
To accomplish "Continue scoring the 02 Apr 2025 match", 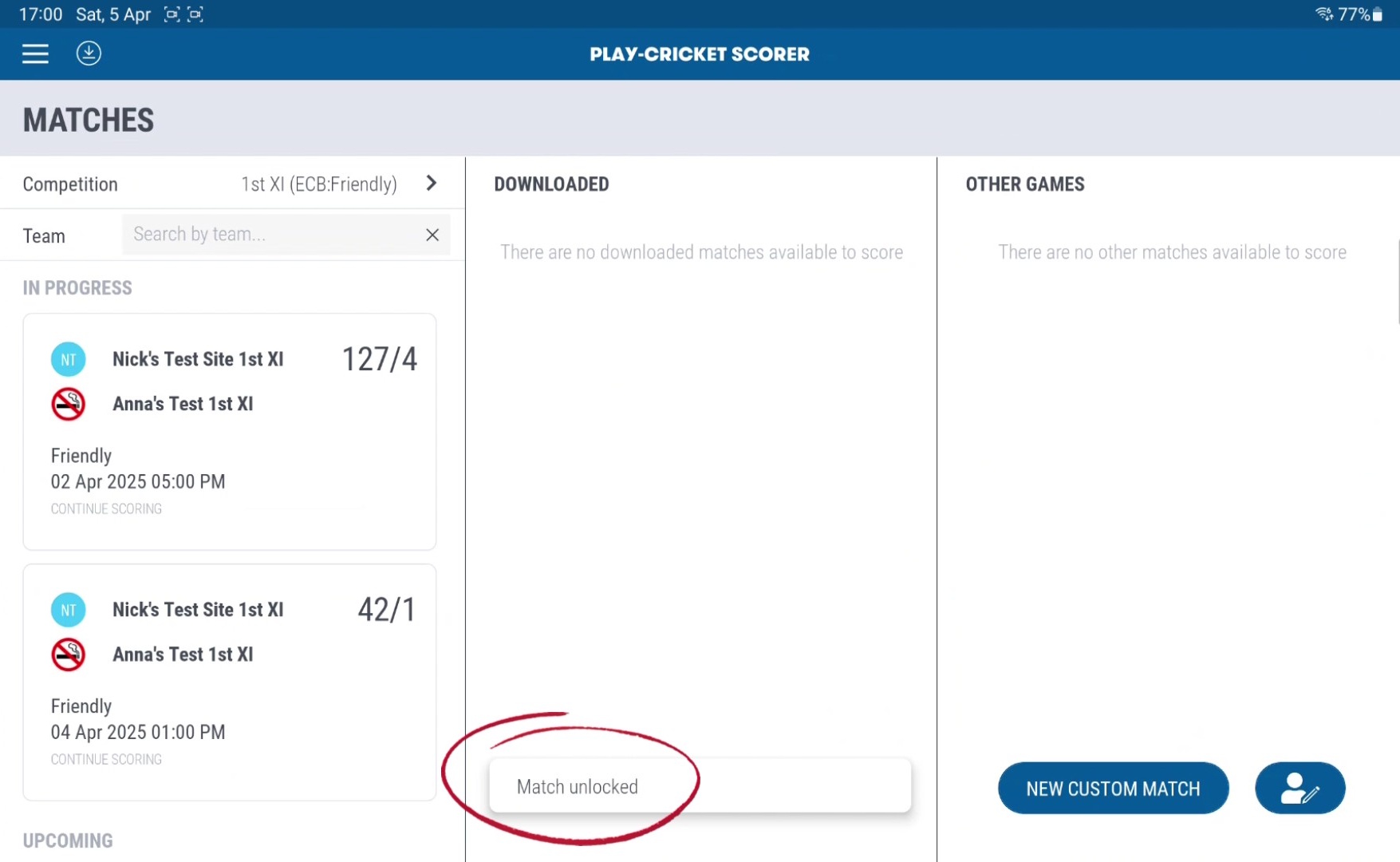I will point(106,509).
